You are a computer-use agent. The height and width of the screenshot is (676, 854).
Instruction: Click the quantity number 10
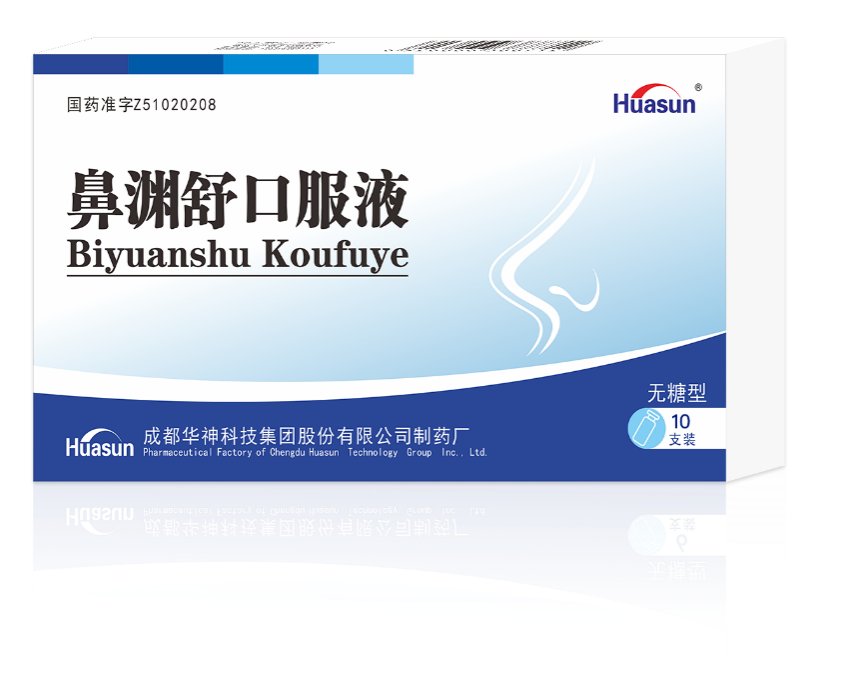coord(681,421)
